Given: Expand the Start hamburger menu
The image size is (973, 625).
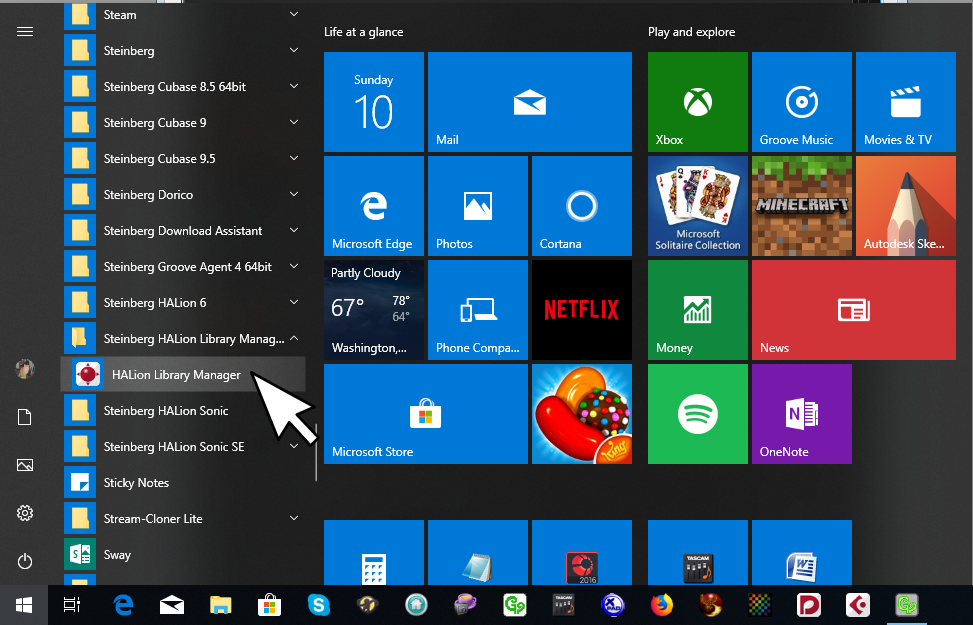Looking at the screenshot, I should pyautogui.click(x=25, y=32).
